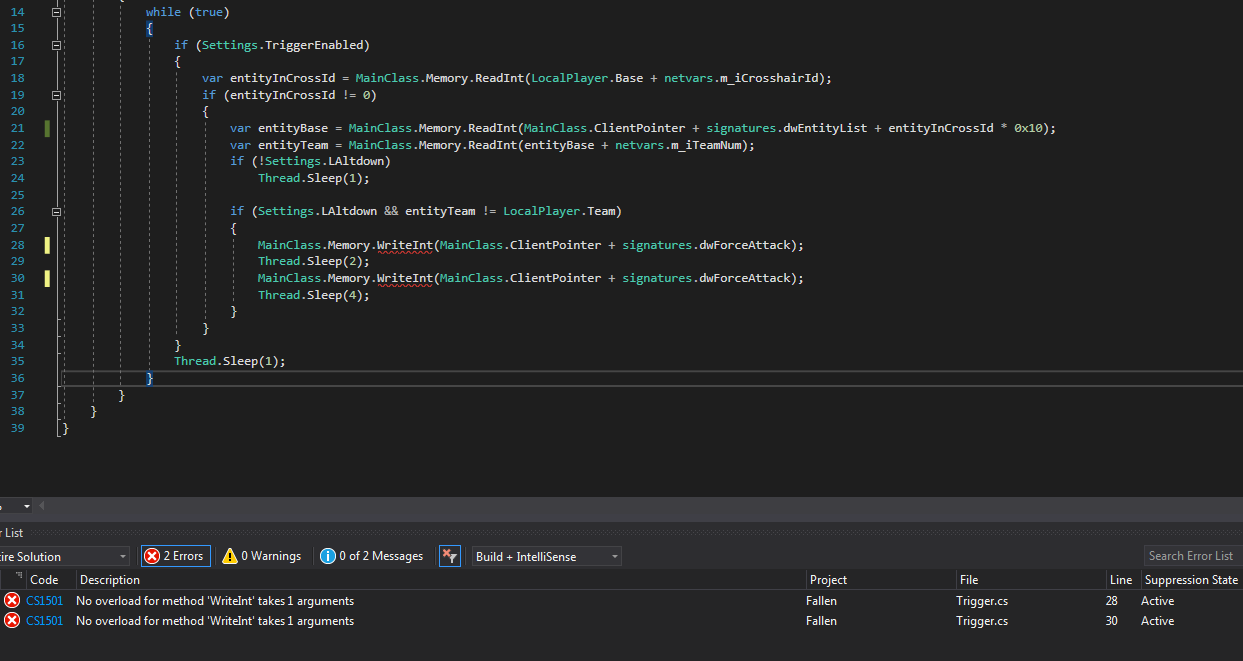Open the Build + IntelliSense dropdown

(x=547, y=556)
